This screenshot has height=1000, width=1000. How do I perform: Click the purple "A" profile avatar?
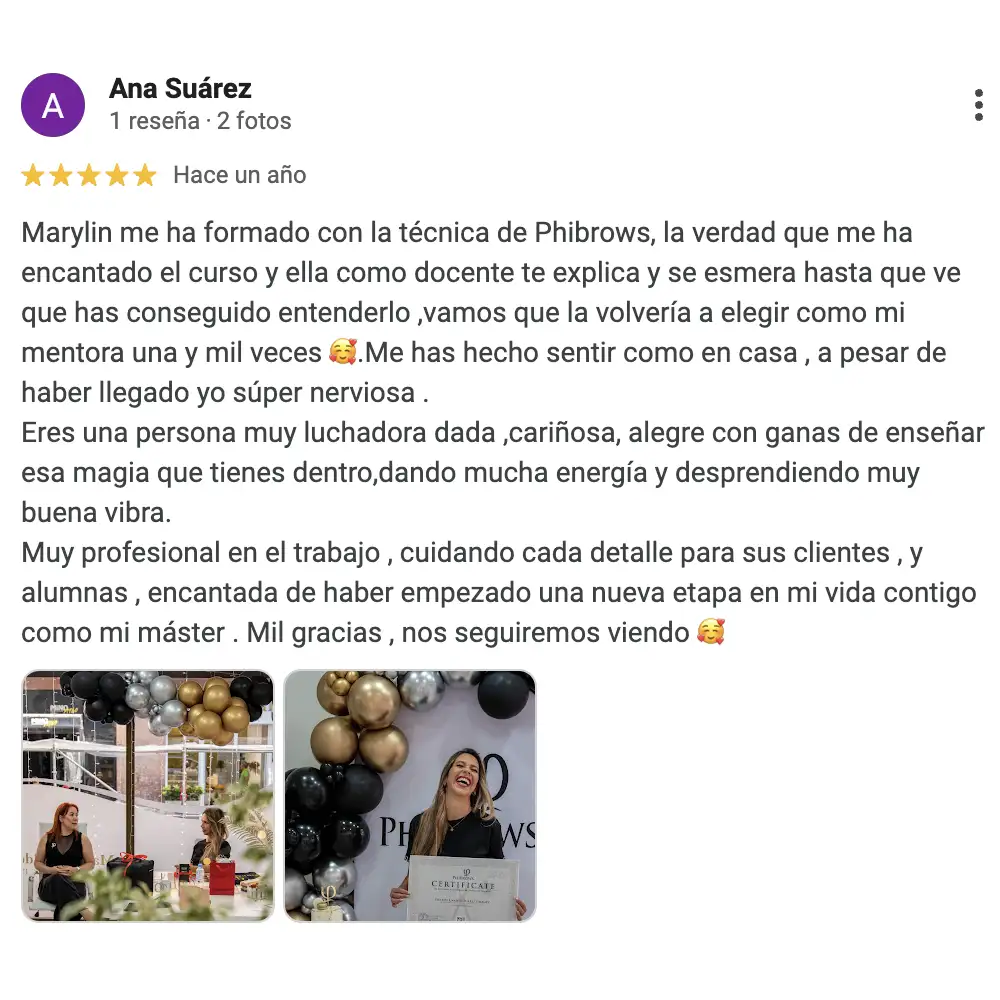point(53,105)
